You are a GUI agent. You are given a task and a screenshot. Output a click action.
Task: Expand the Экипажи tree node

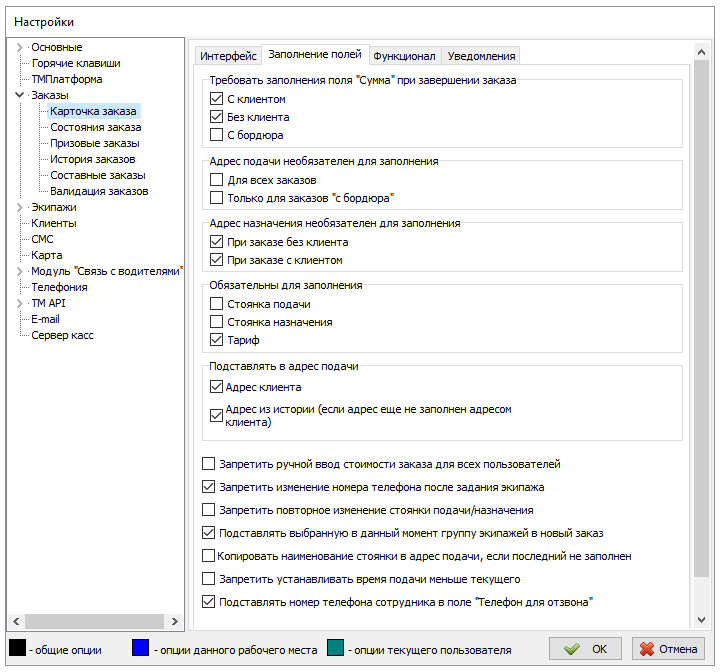coord(19,207)
